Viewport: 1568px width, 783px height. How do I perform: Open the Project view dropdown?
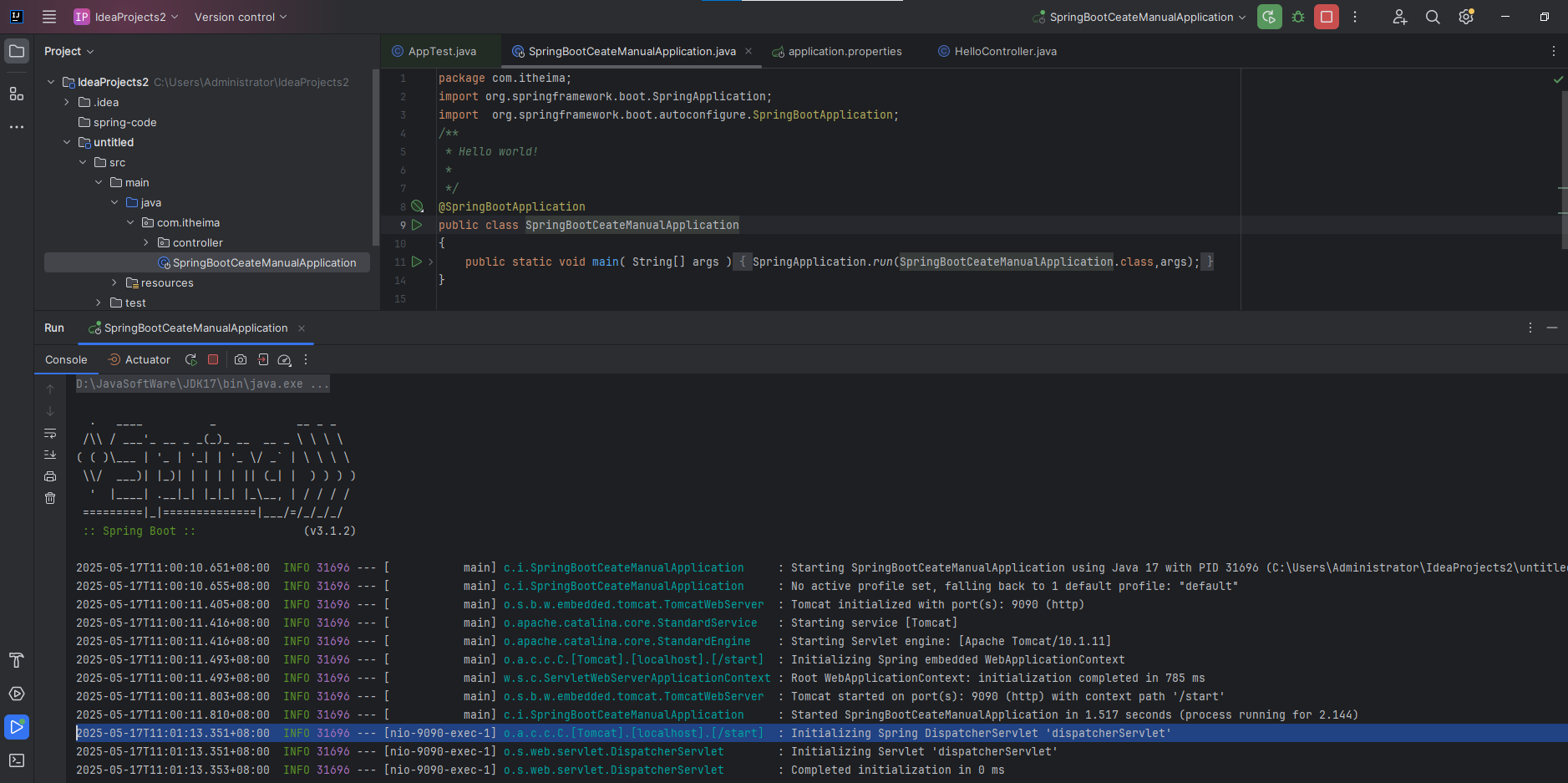(x=69, y=51)
